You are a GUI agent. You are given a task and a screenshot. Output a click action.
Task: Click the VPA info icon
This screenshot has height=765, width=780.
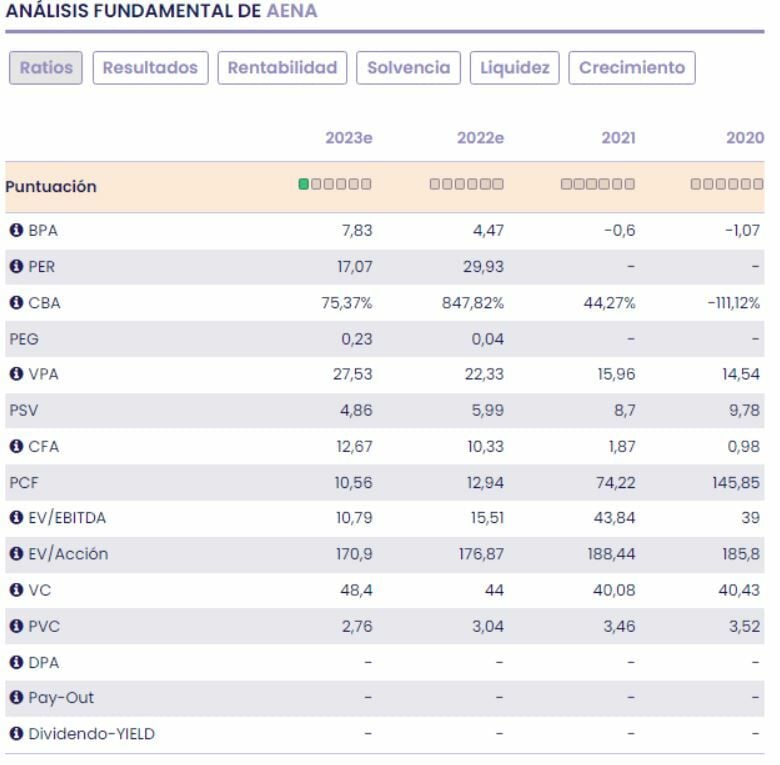tap(16, 374)
